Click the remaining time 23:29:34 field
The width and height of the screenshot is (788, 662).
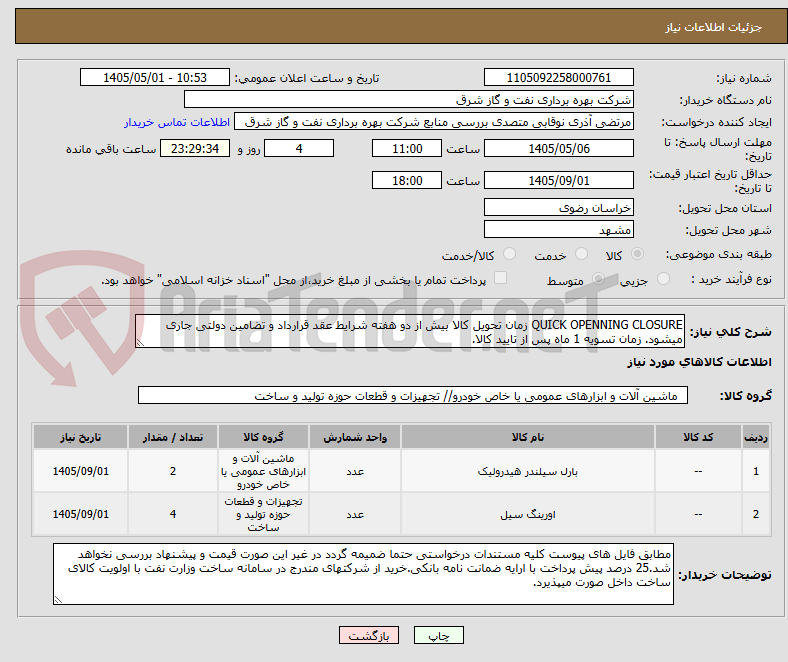tap(195, 148)
